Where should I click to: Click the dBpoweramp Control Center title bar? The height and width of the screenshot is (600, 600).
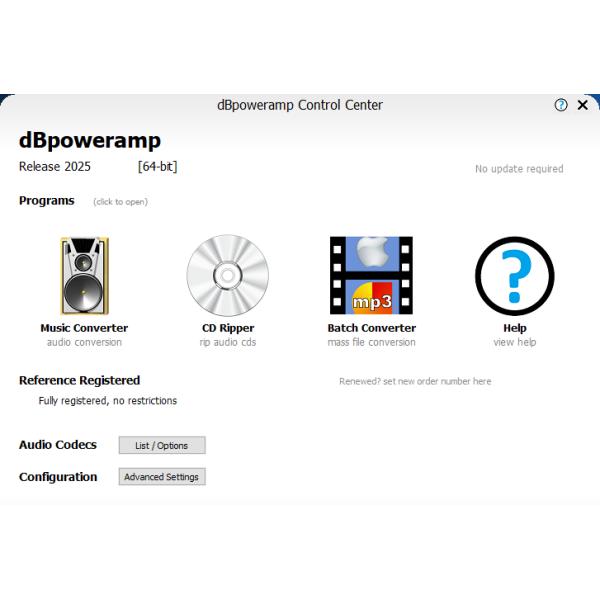point(300,105)
